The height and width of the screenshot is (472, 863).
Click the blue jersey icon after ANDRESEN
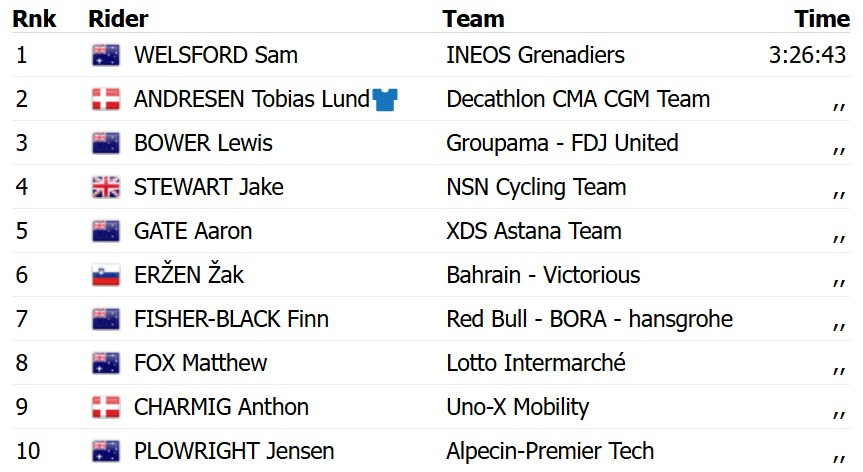[x=385, y=99]
